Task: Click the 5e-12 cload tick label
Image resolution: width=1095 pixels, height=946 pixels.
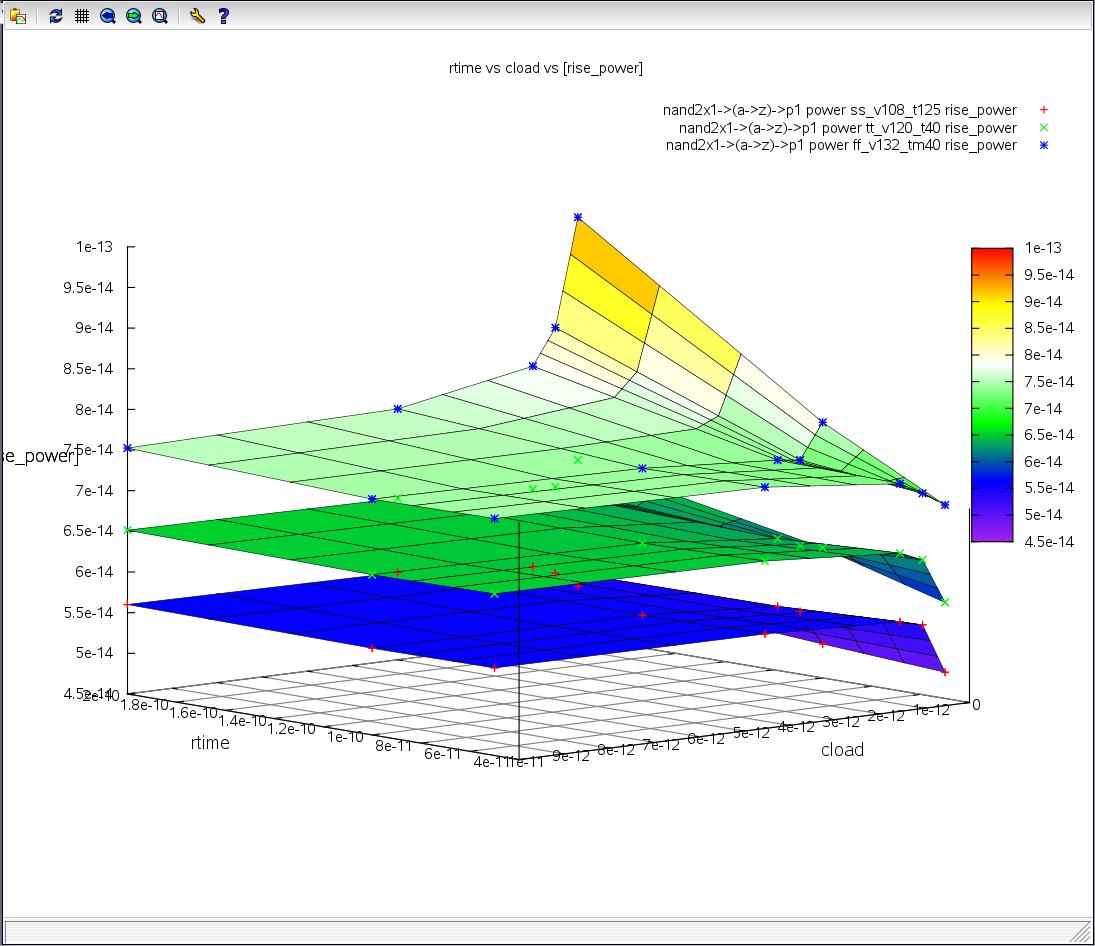Action: click(751, 733)
